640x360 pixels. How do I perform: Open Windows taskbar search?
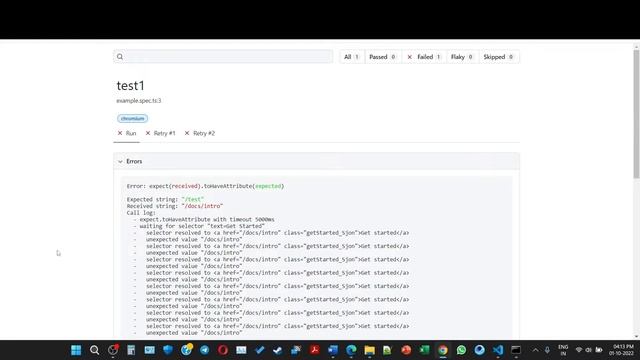(94, 350)
